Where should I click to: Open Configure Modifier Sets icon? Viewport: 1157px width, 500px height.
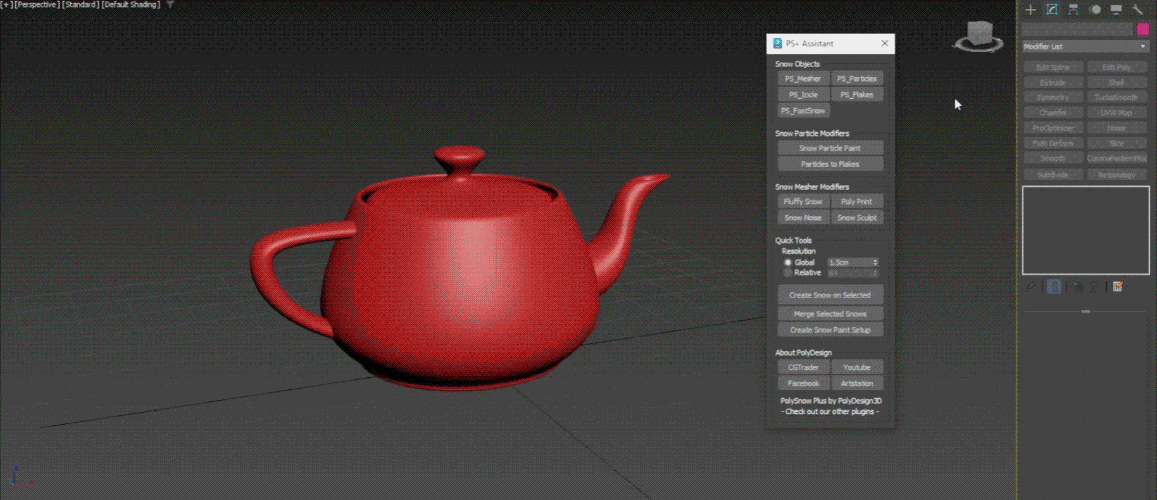coord(1117,287)
